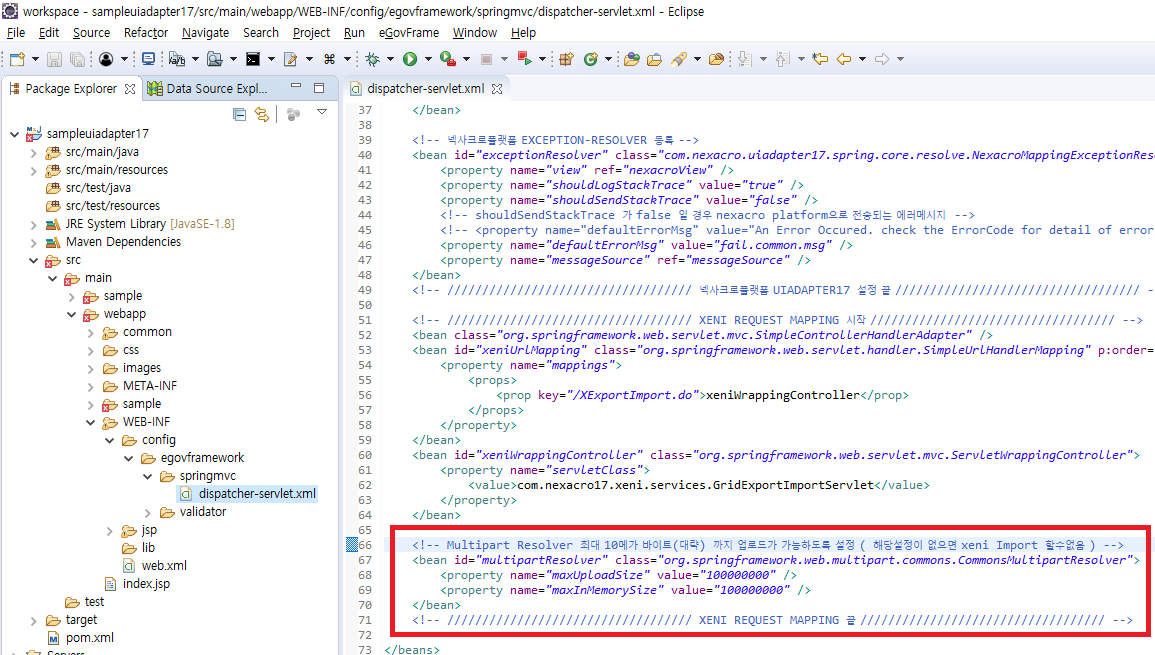
Task: Click line 66 marker in editor gutter
Action: (x=351, y=545)
